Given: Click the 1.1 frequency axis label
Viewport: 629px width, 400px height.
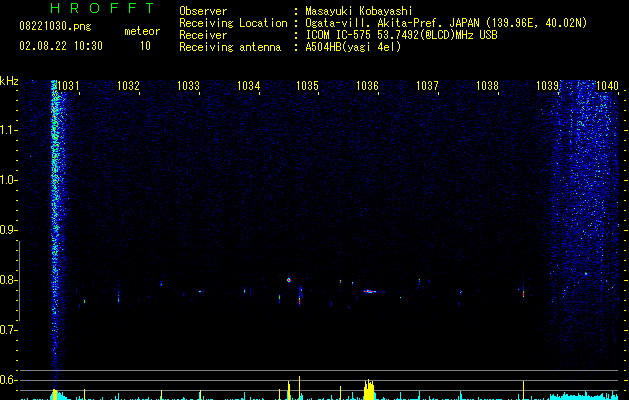Looking at the screenshot, I should point(8,130).
